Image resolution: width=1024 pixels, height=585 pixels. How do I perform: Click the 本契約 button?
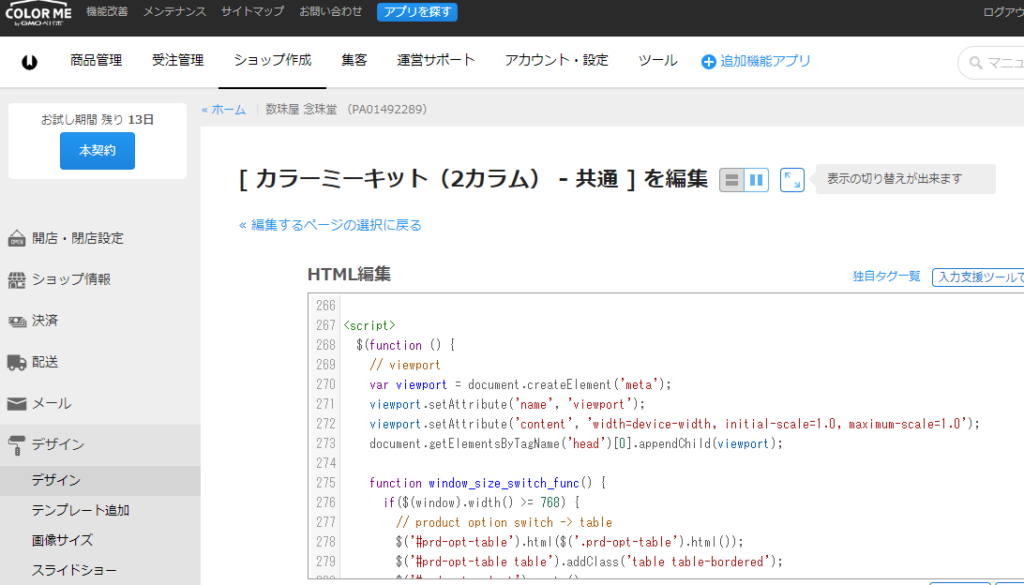point(97,151)
